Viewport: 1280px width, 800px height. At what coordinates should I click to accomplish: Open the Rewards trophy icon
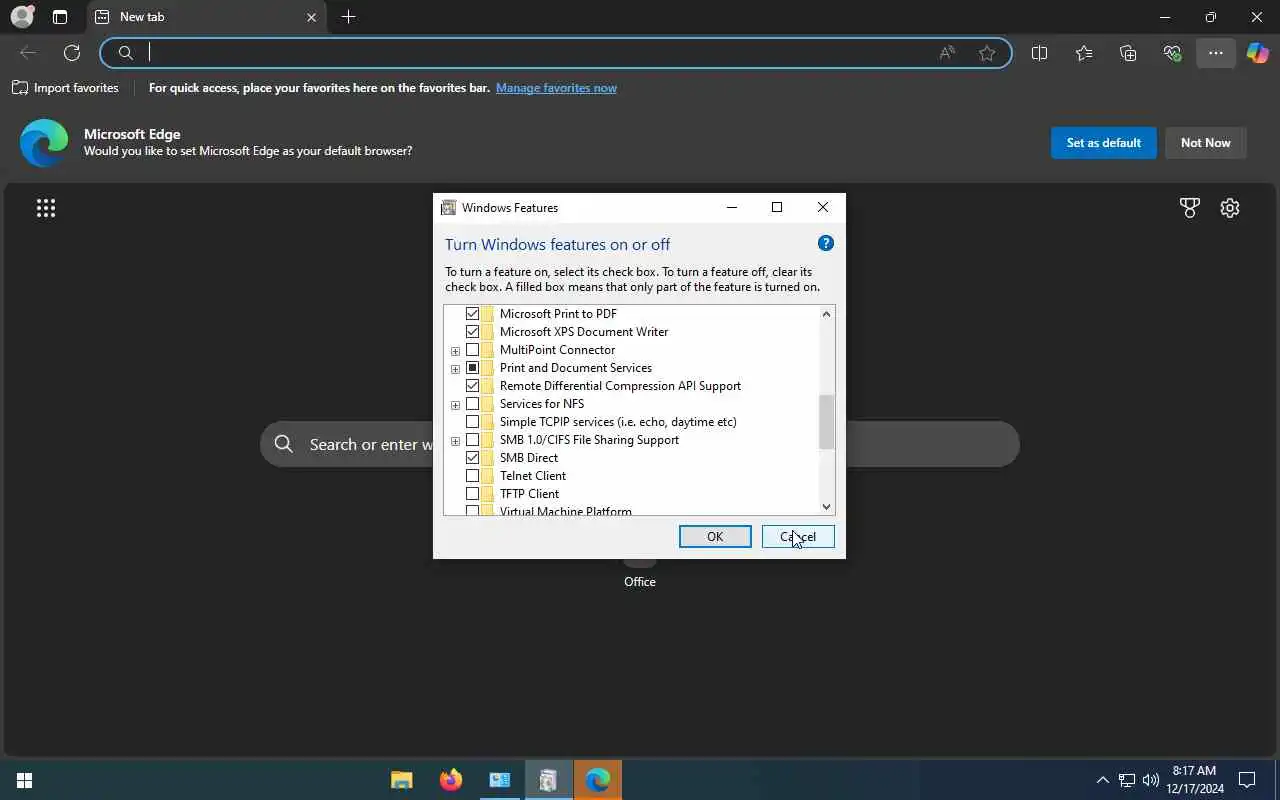(1189, 208)
